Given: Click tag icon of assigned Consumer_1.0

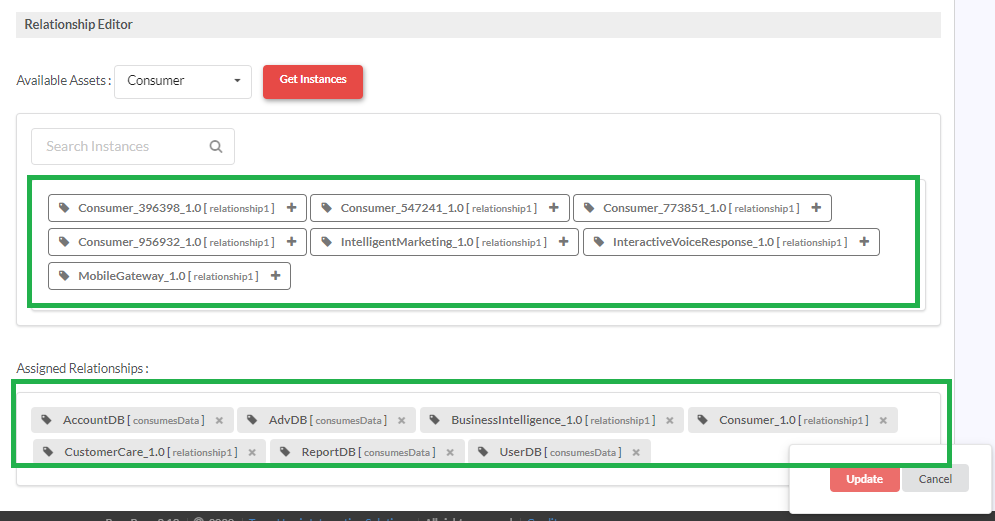Looking at the screenshot, I should click(x=702, y=419).
